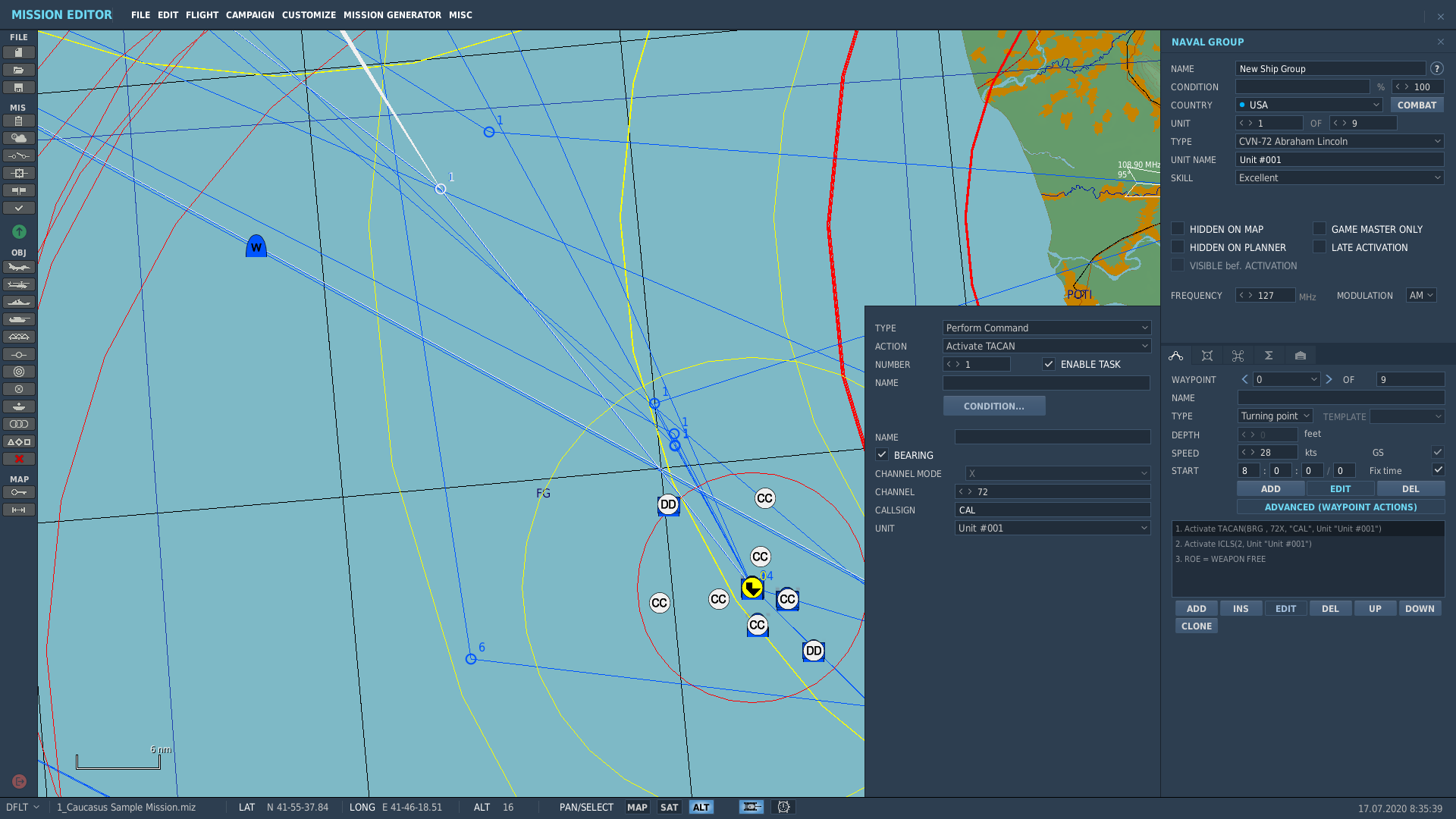The image size is (1456, 819).
Task: Click the save mission disk icon
Action: tap(19, 87)
